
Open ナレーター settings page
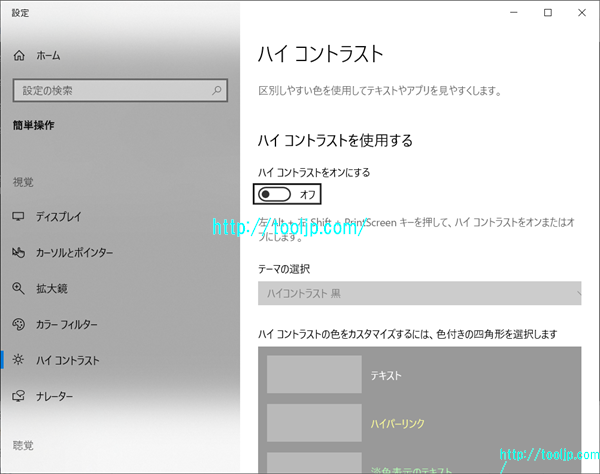click(54, 396)
